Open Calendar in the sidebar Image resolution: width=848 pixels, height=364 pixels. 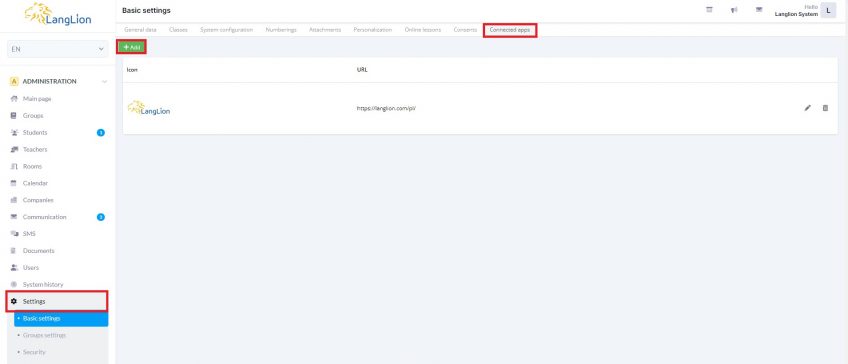tap(35, 183)
